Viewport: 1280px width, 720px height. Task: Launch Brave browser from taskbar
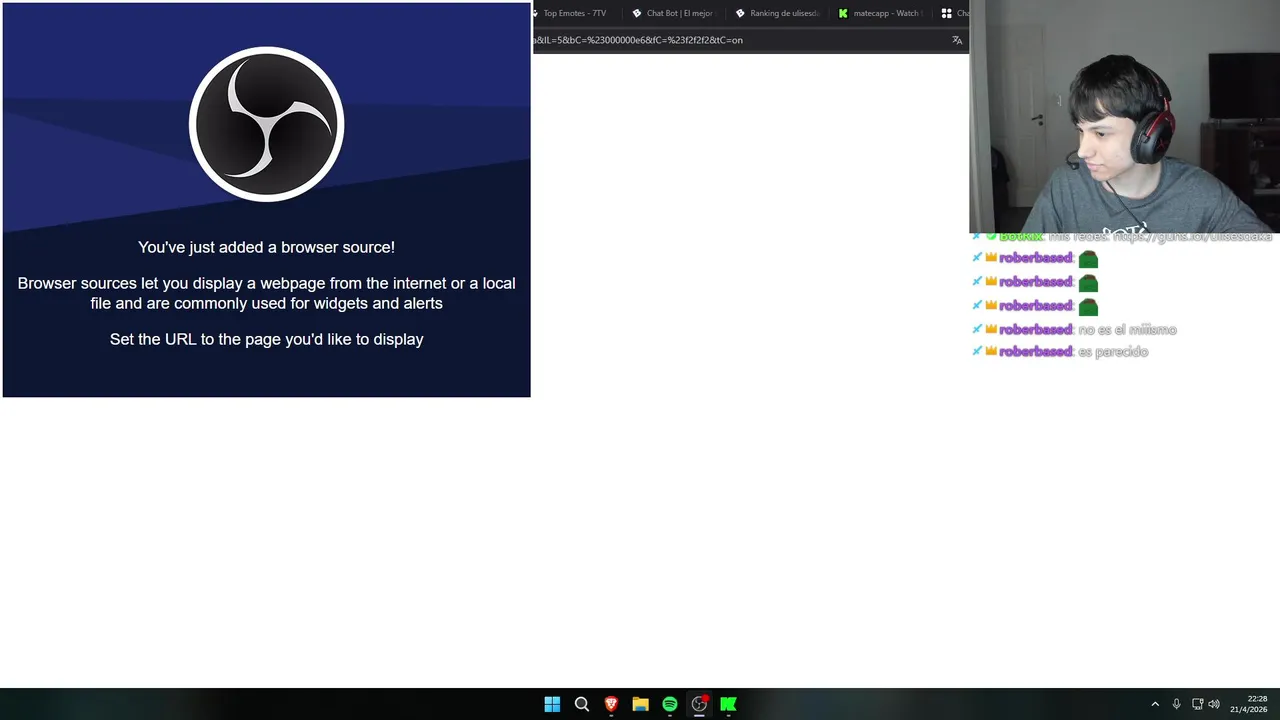(x=611, y=704)
